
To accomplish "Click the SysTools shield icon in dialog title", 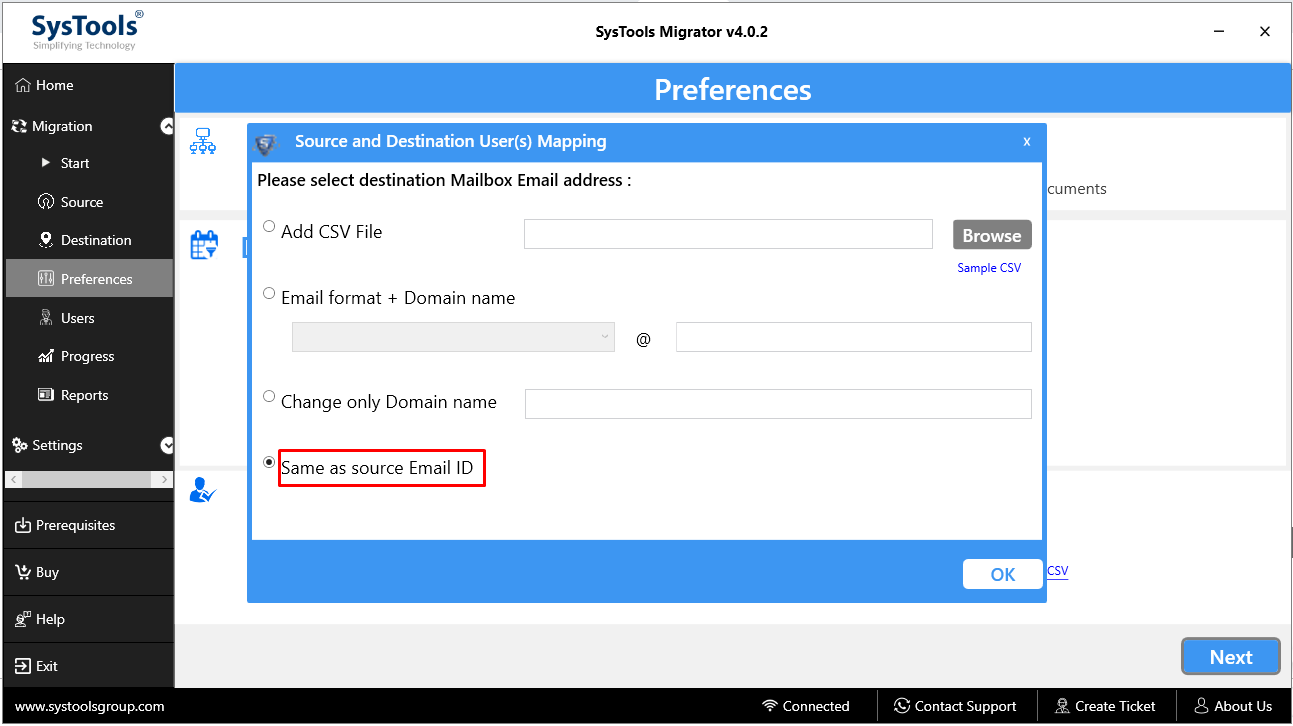I will 266,143.
